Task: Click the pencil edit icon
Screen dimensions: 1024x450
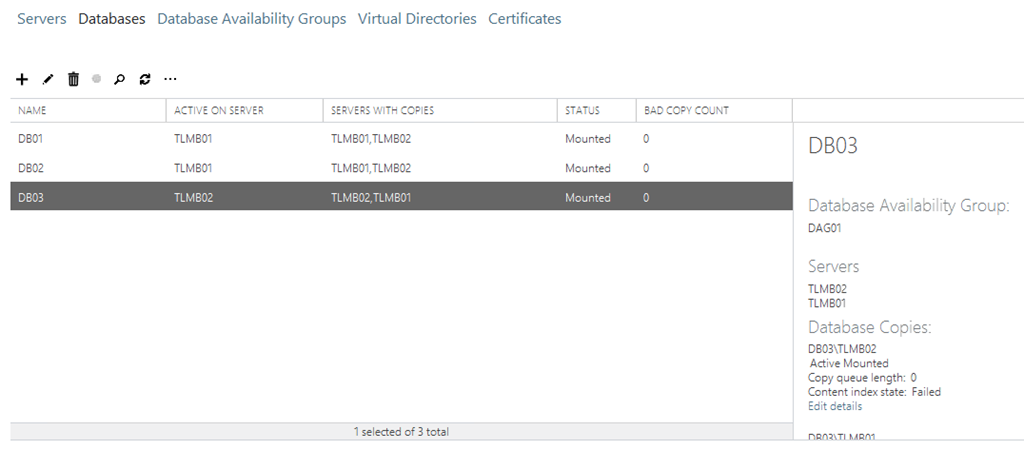Action: (48, 80)
